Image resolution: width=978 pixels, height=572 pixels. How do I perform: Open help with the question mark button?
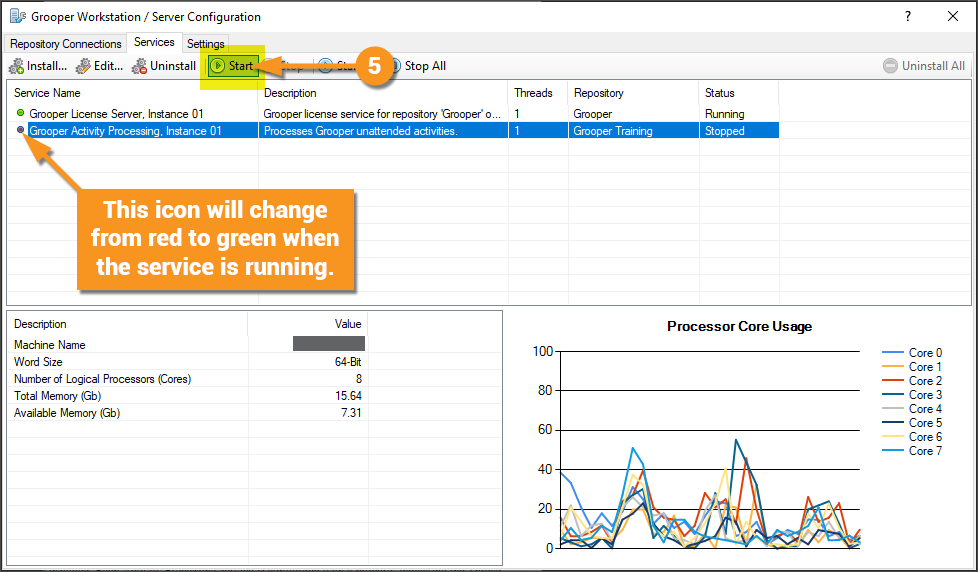tap(908, 16)
